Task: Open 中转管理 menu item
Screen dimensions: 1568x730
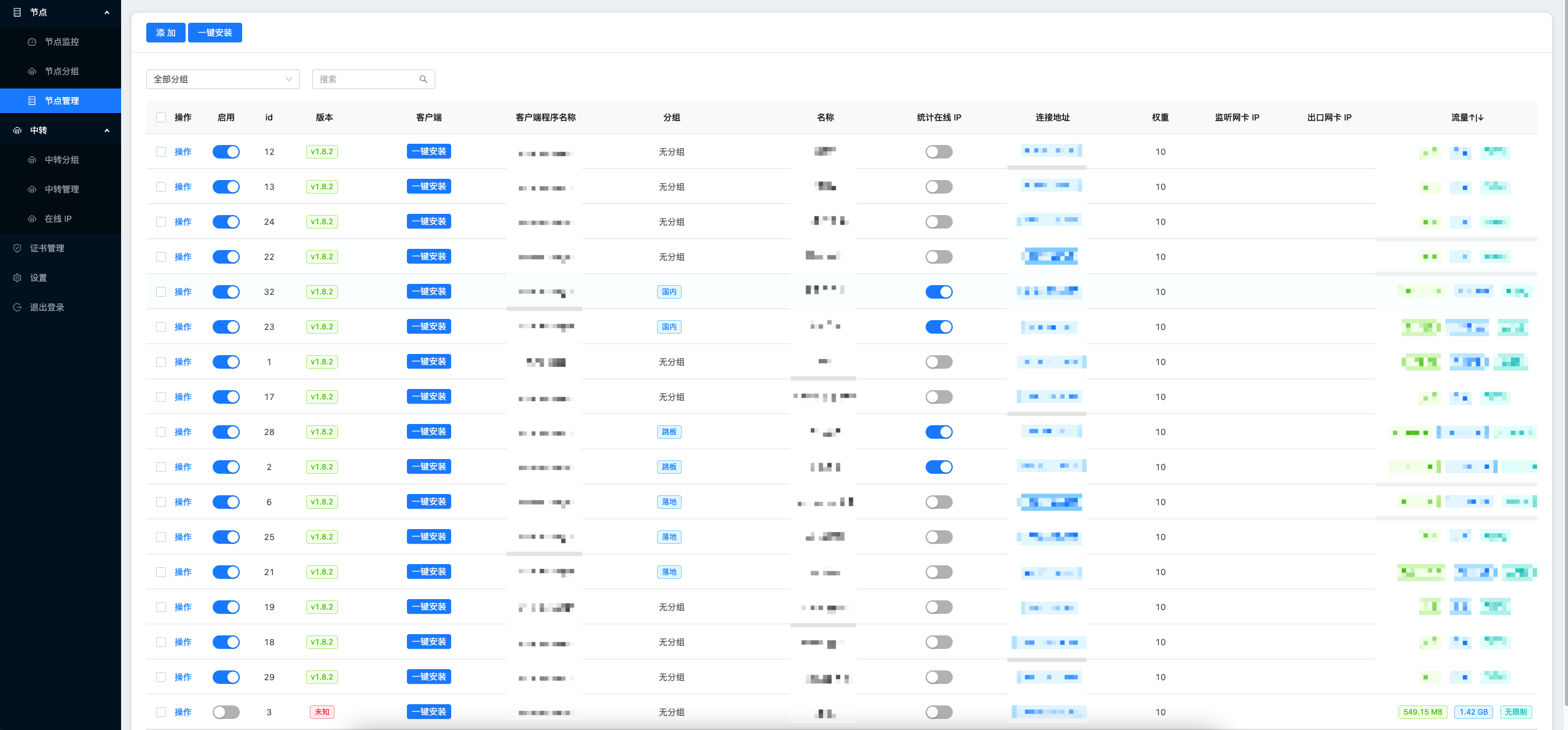Action: 60,189
